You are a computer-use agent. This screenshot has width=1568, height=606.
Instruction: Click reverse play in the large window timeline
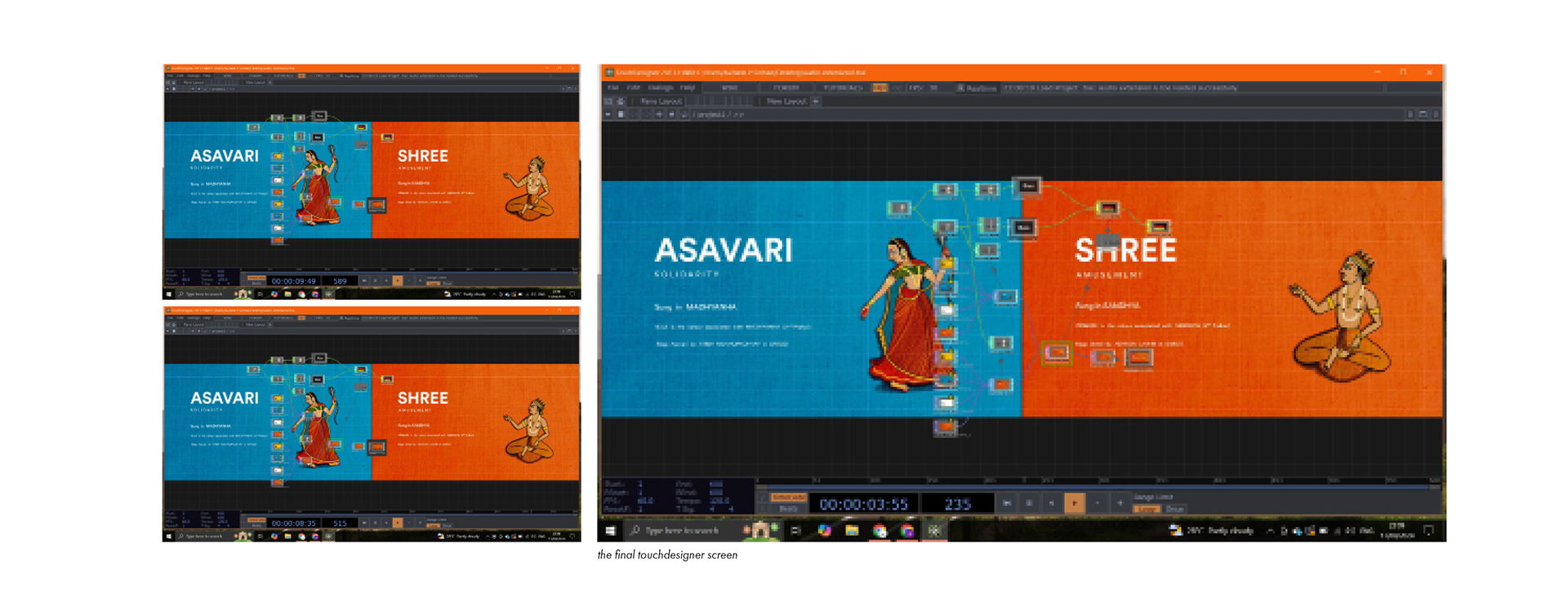coord(1051,503)
